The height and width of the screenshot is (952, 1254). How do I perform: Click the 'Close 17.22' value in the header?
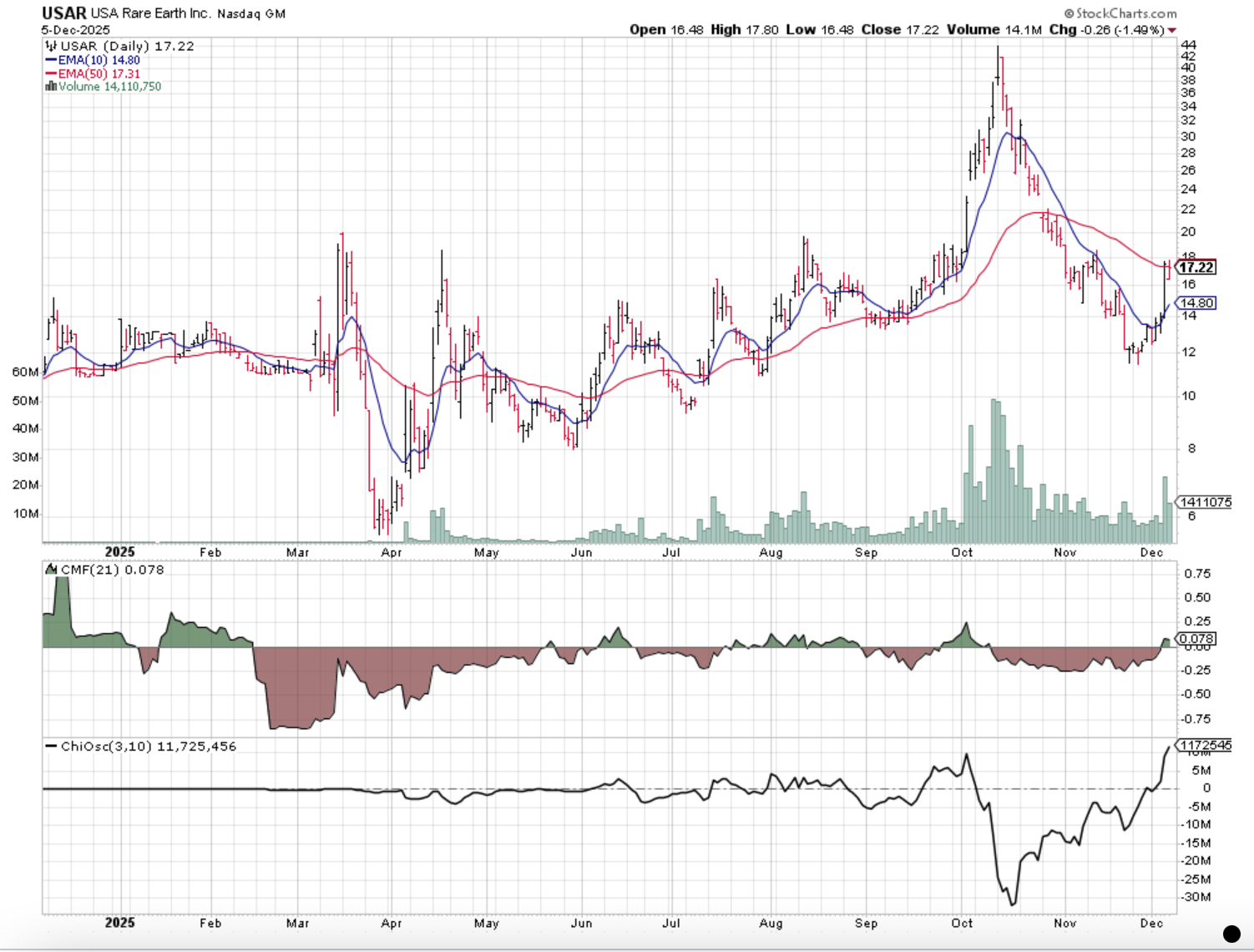coord(900,29)
